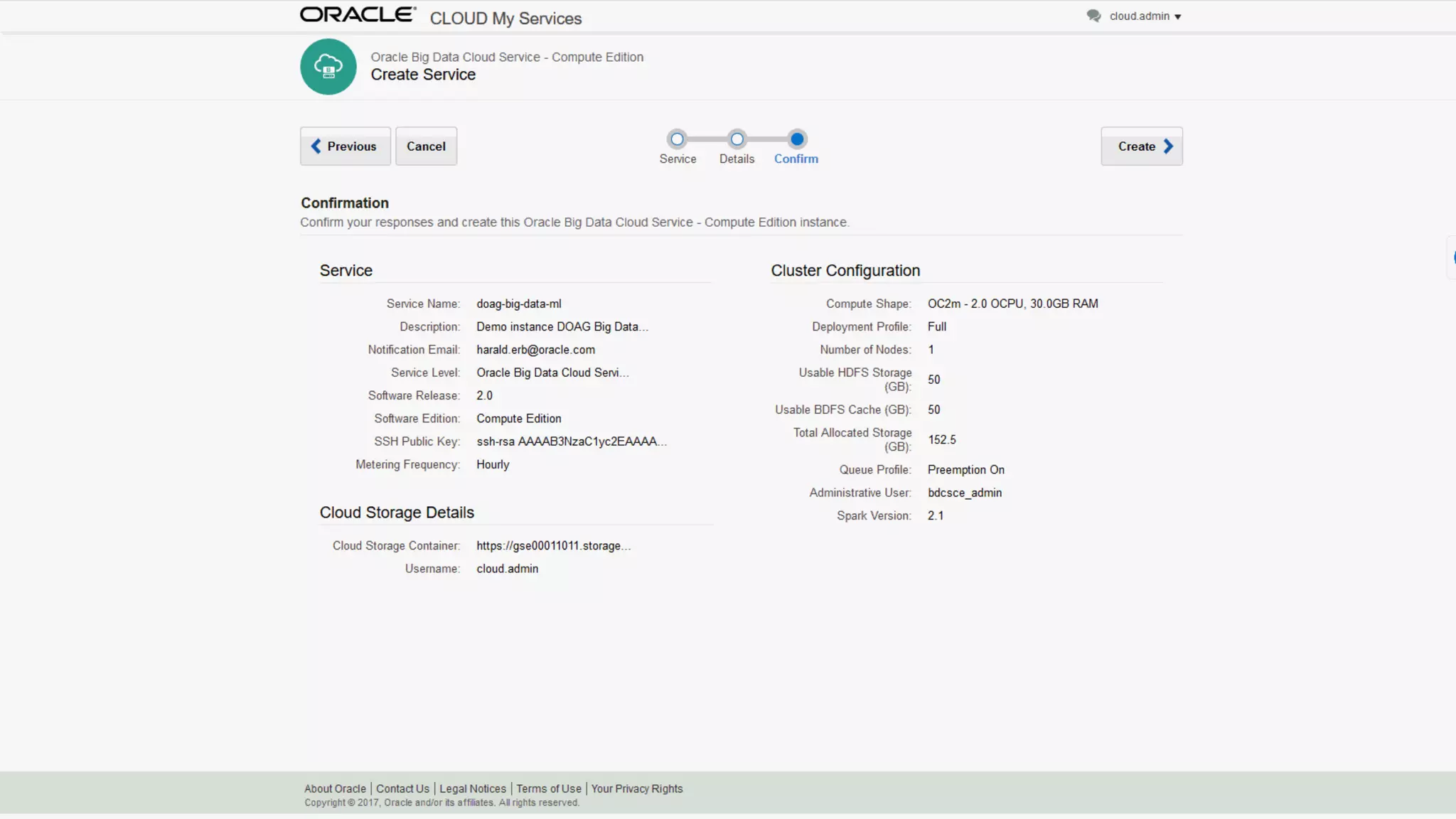Viewport: 1456px width, 819px height.
Task: Expand the side panel tab at right edge
Action: pos(1451,257)
